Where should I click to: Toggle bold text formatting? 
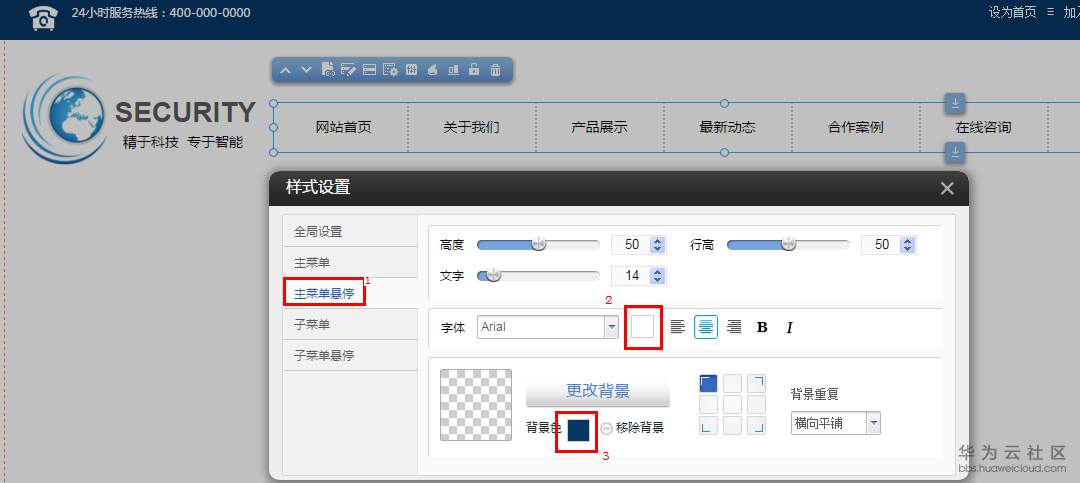[x=762, y=327]
